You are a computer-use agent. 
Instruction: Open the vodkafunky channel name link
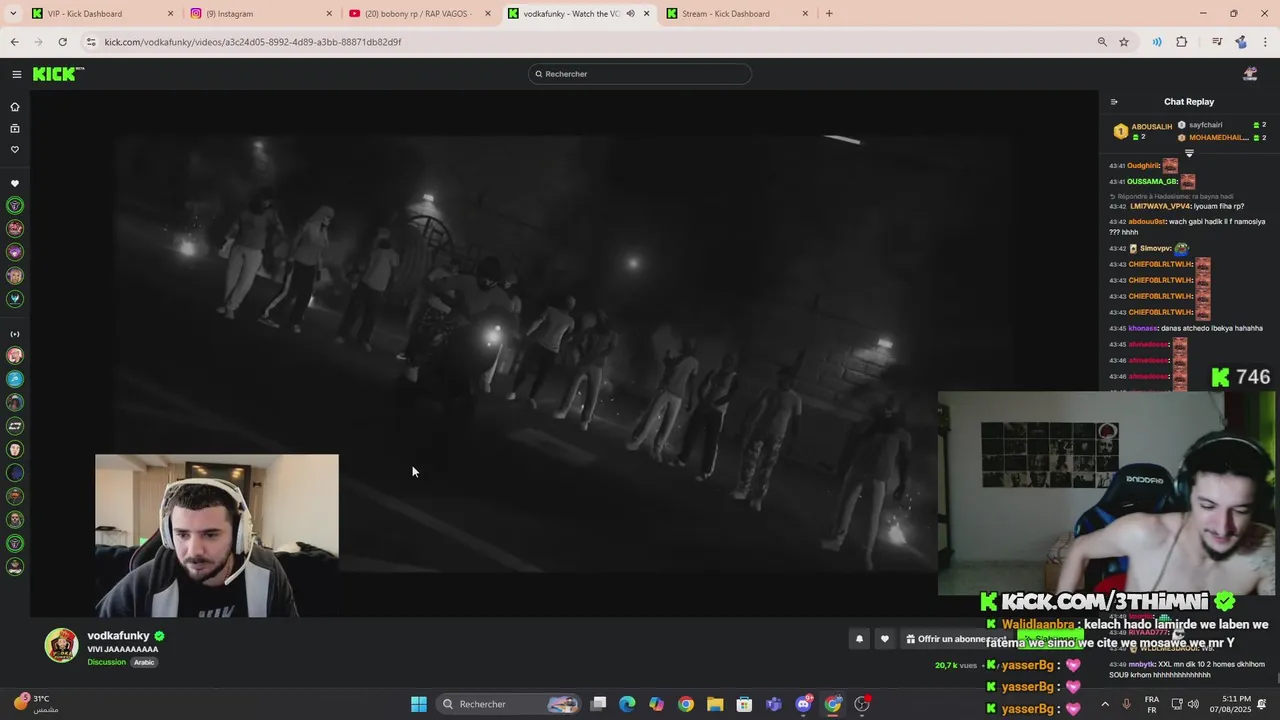[118, 636]
